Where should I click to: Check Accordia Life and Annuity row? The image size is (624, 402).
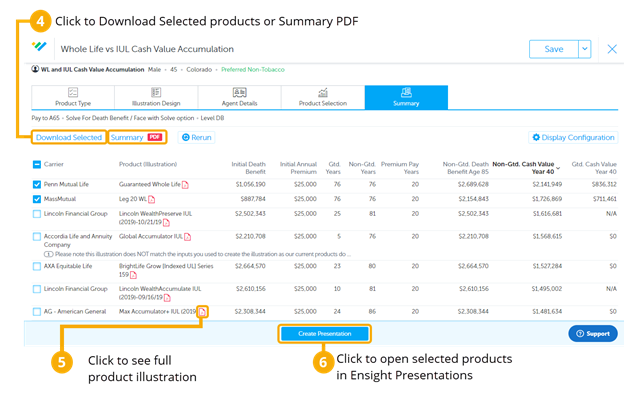[37, 236]
